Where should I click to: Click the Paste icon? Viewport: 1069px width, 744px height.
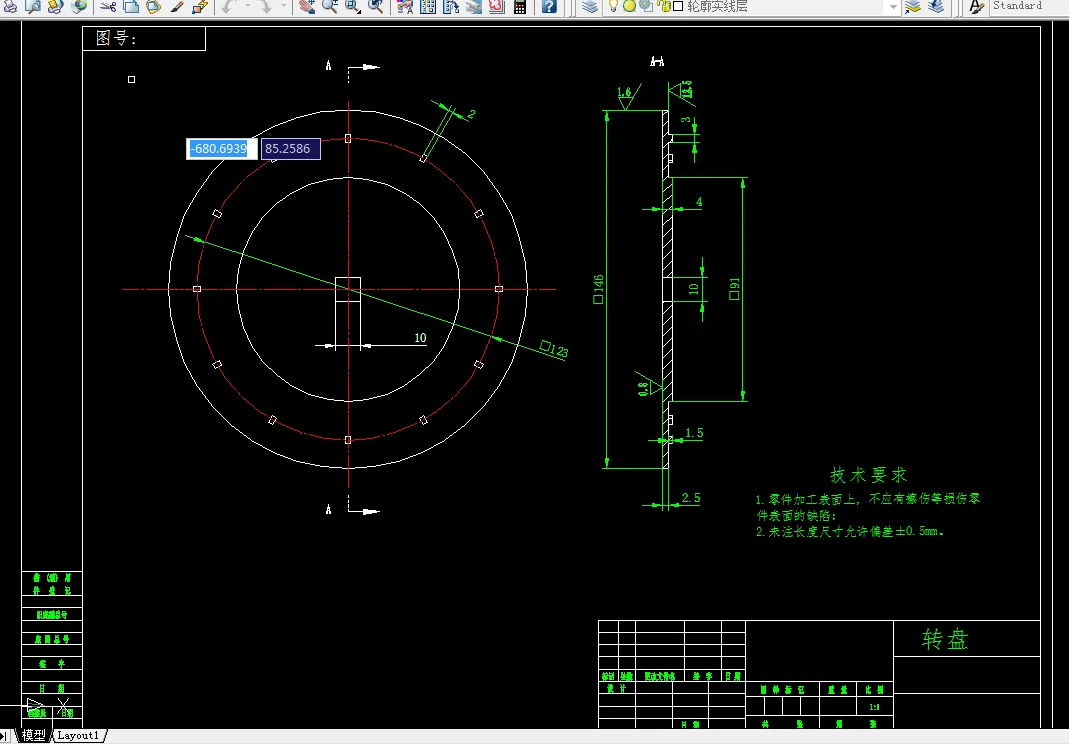[154, 6]
